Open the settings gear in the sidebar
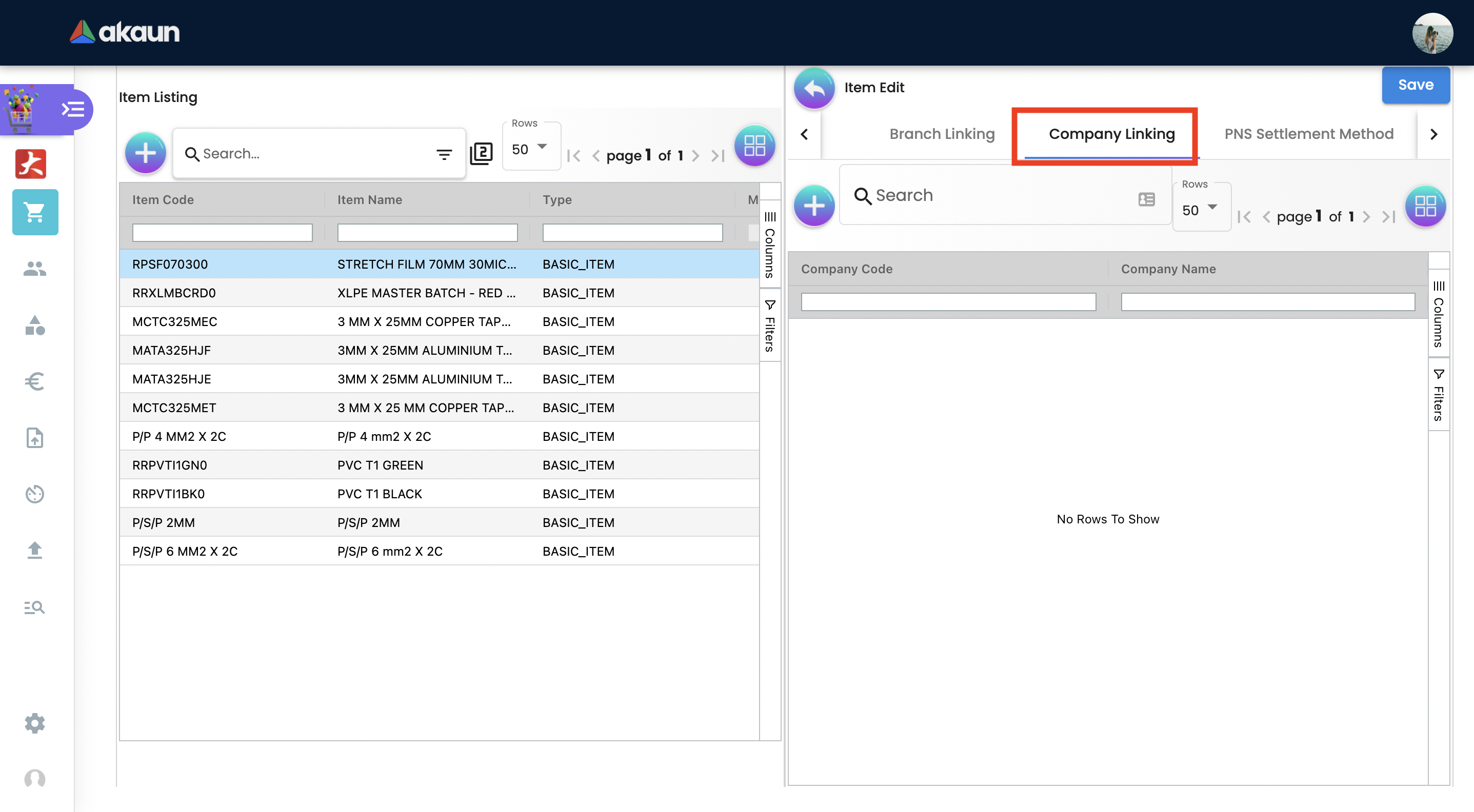Screen dimensions: 1474x812 (35, 723)
